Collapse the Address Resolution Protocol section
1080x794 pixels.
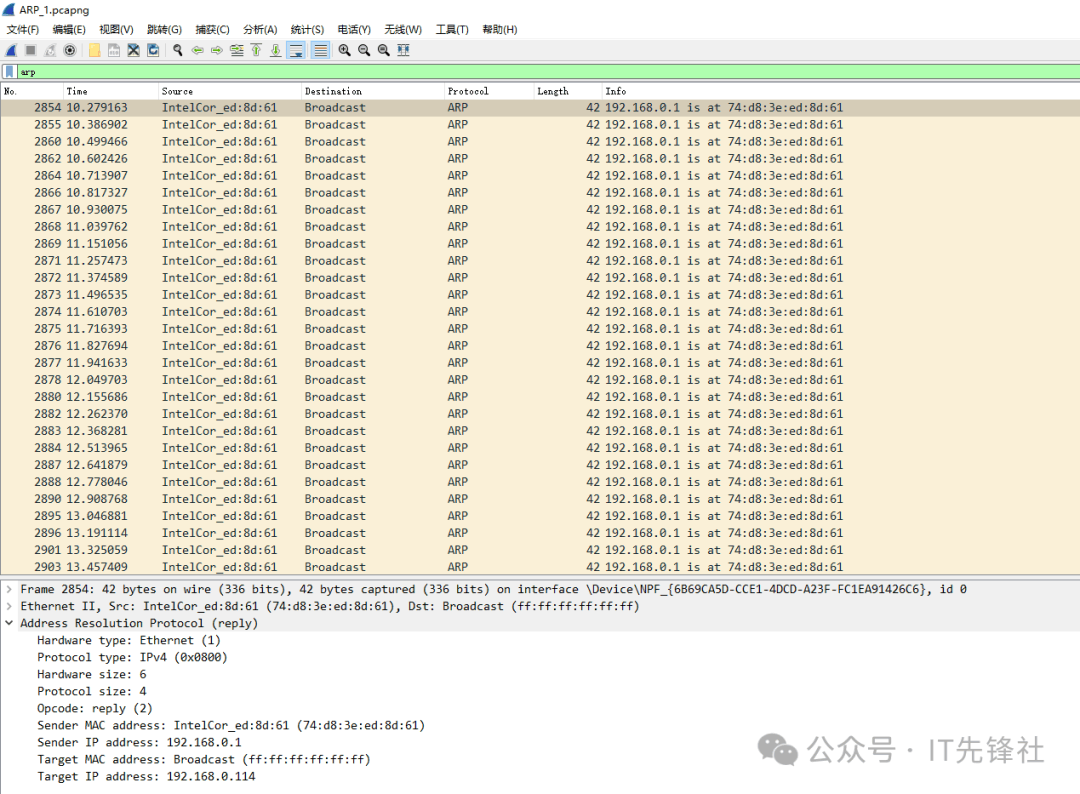10,623
